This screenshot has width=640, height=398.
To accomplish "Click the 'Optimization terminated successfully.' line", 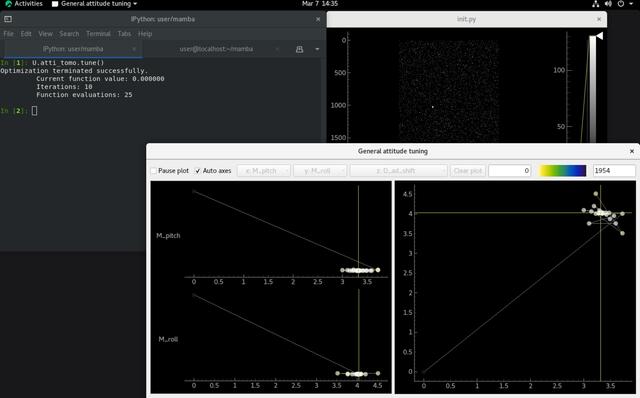I will tap(74, 71).
